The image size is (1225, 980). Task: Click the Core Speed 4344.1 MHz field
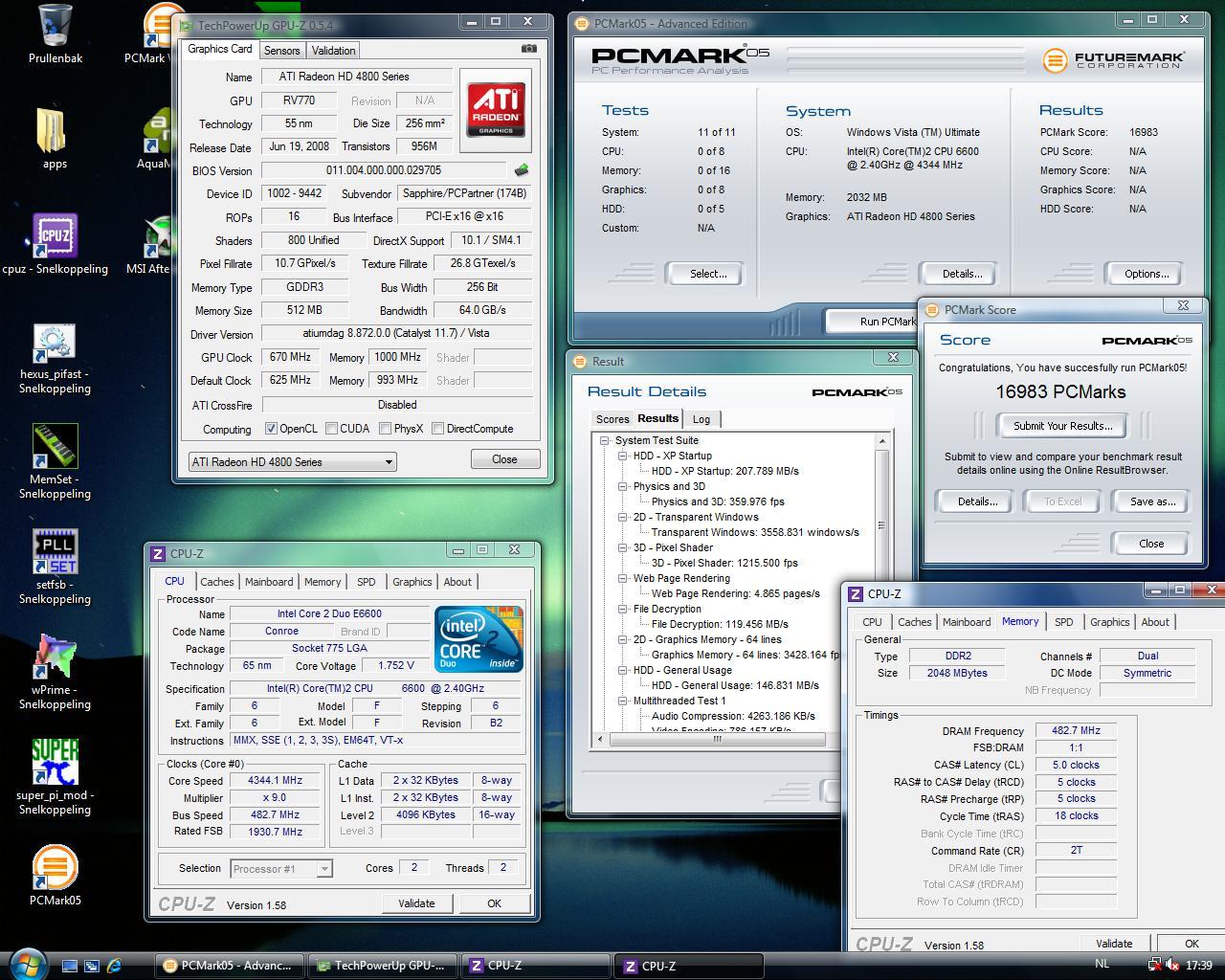pos(274,781)
